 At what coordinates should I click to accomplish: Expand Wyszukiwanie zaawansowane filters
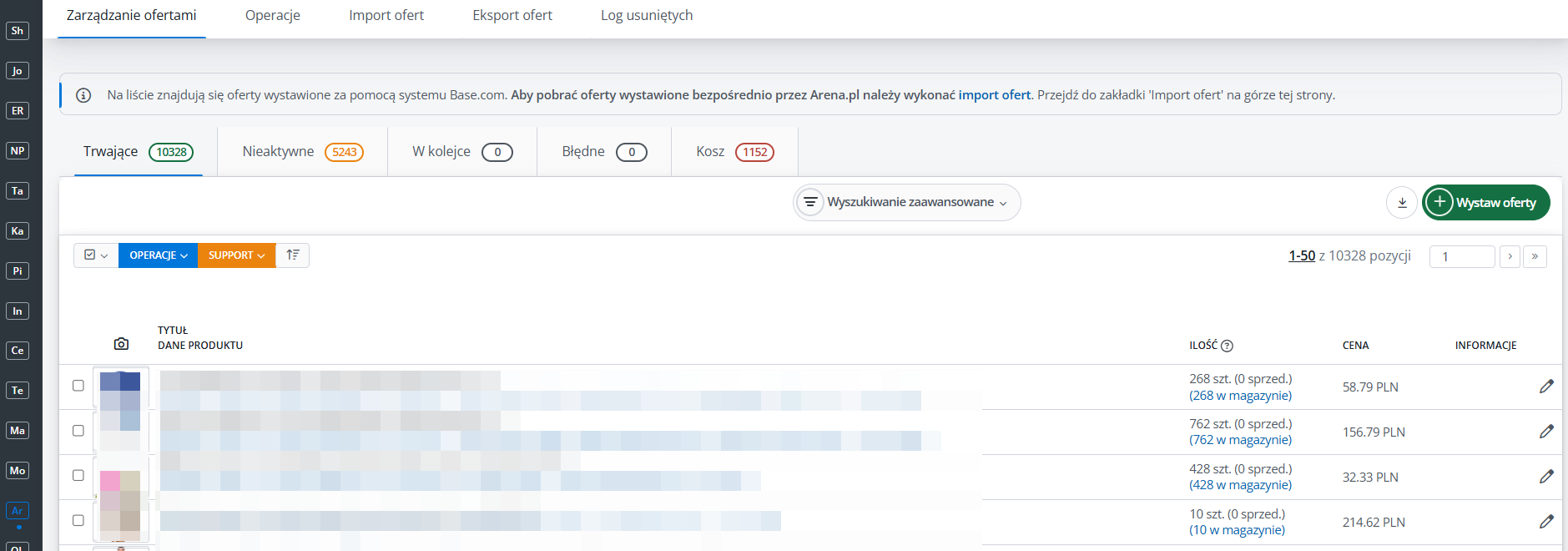pos(907,203)
